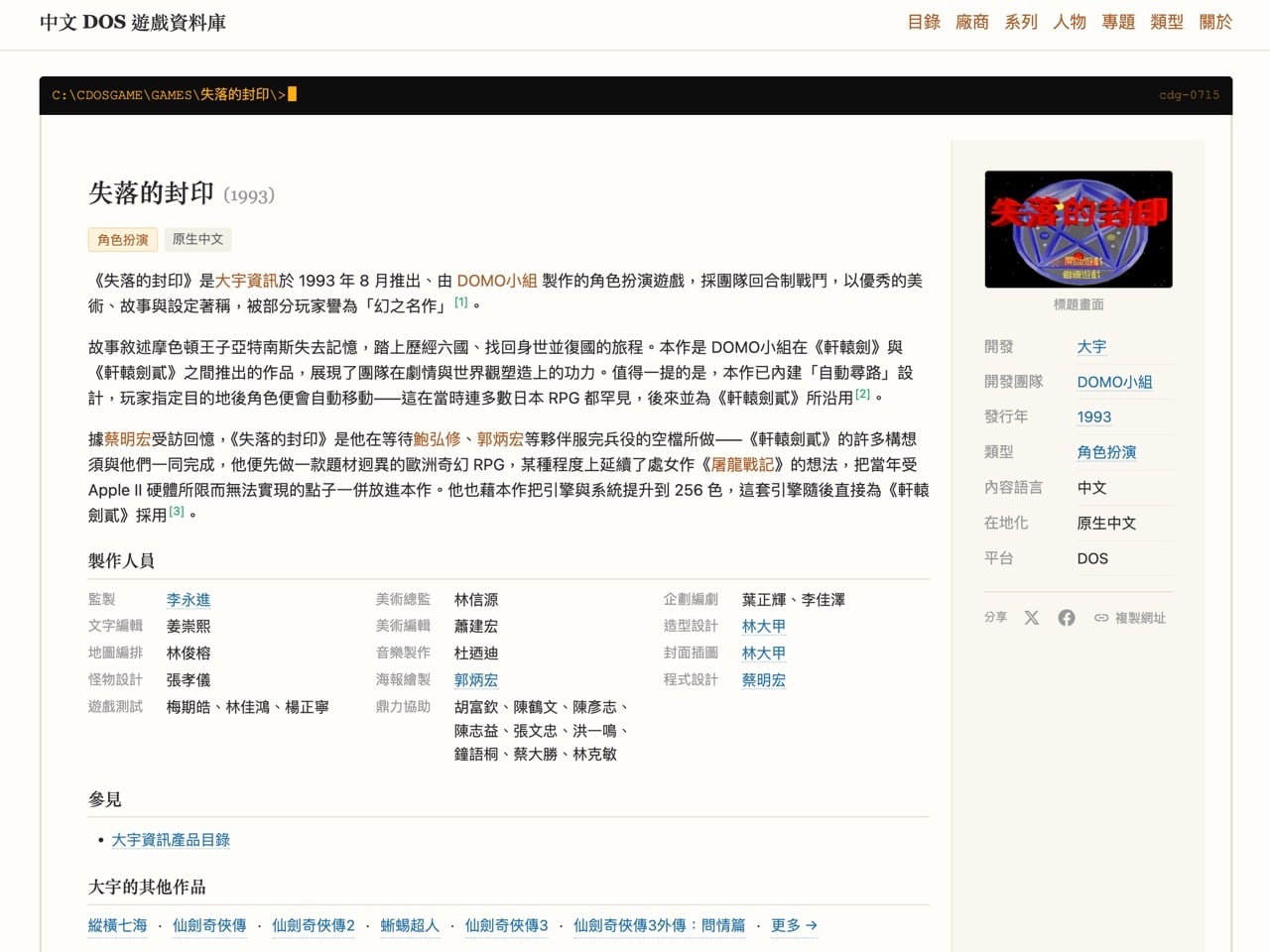Open the 仙劍奇俠傳 game link

[209, 925]
